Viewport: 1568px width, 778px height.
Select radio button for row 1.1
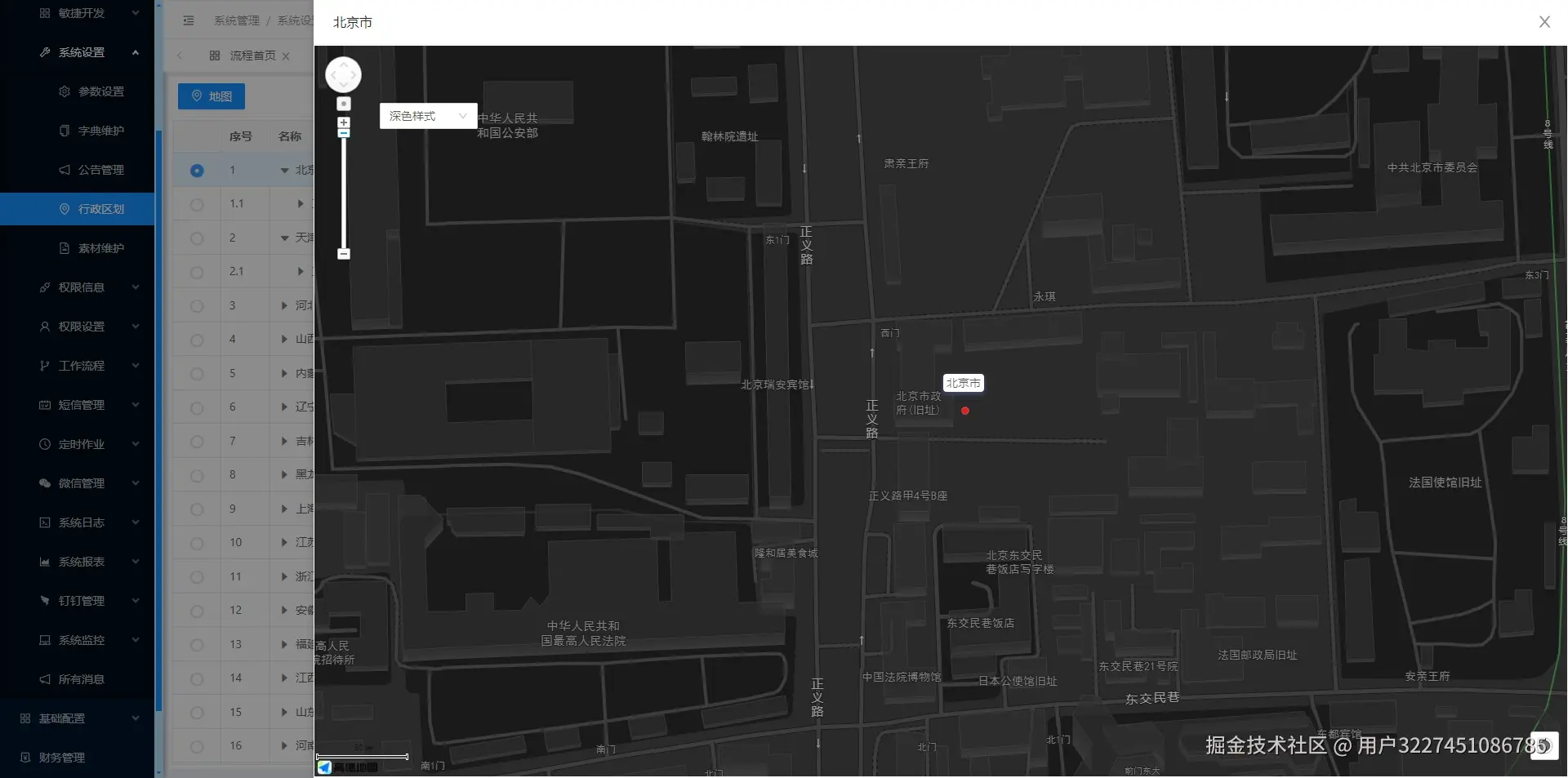pos(197,204)
